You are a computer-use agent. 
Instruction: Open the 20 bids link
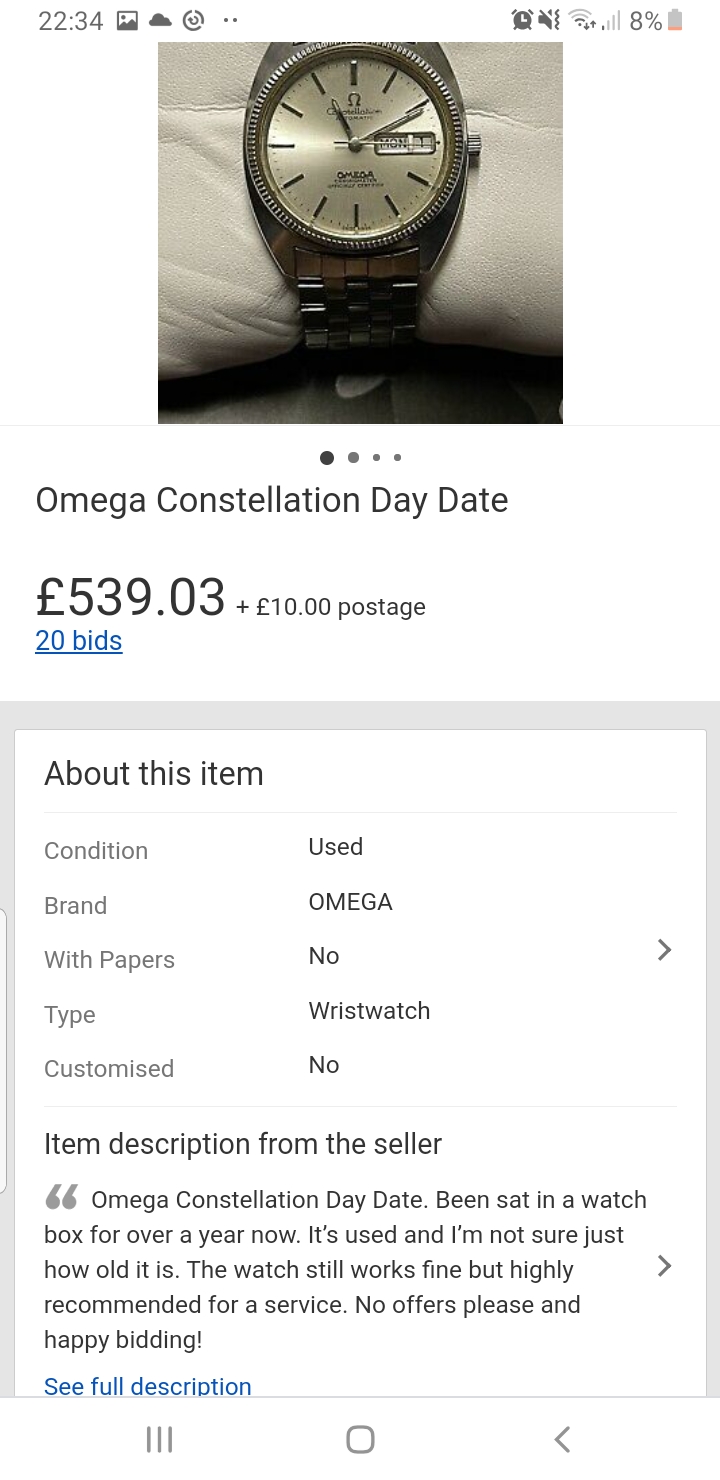point(79,640)
